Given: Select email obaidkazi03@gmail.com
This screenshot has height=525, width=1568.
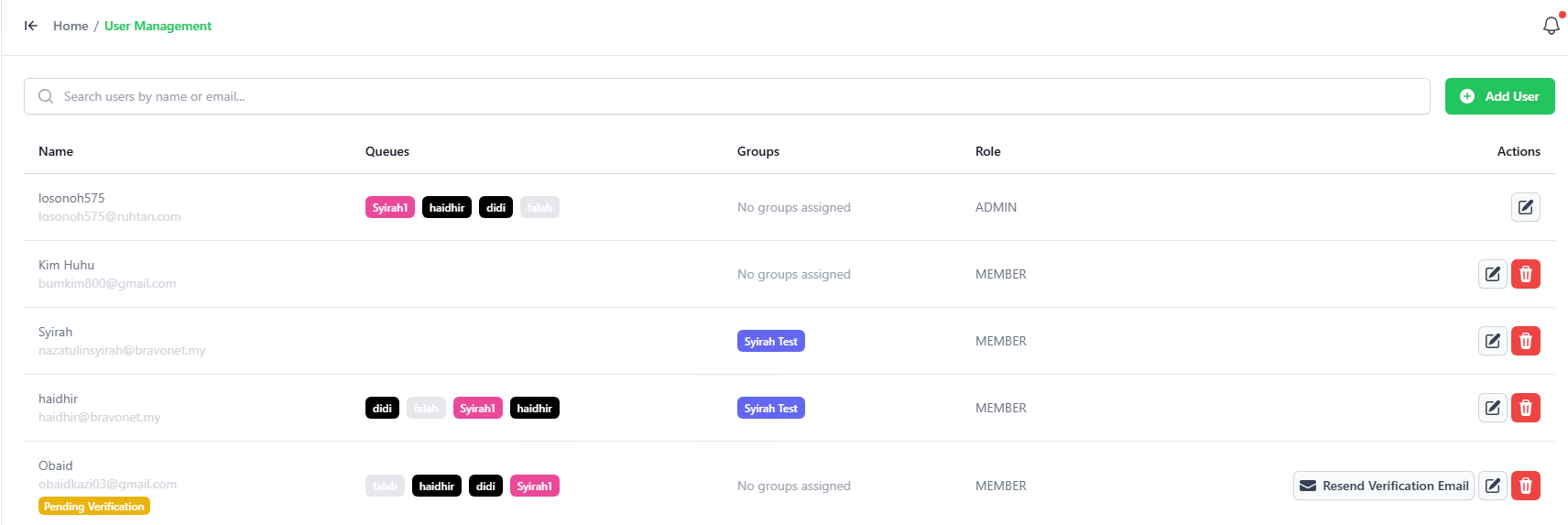Looking at the screenshot, I should tap(108, 484).
